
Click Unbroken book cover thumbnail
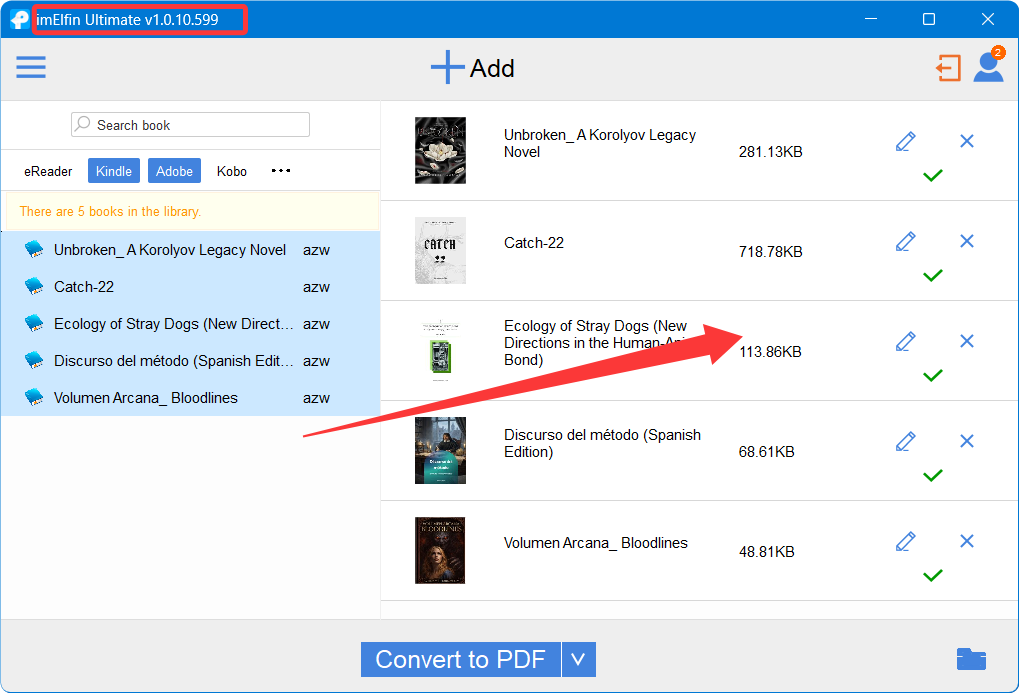(441, 150)
